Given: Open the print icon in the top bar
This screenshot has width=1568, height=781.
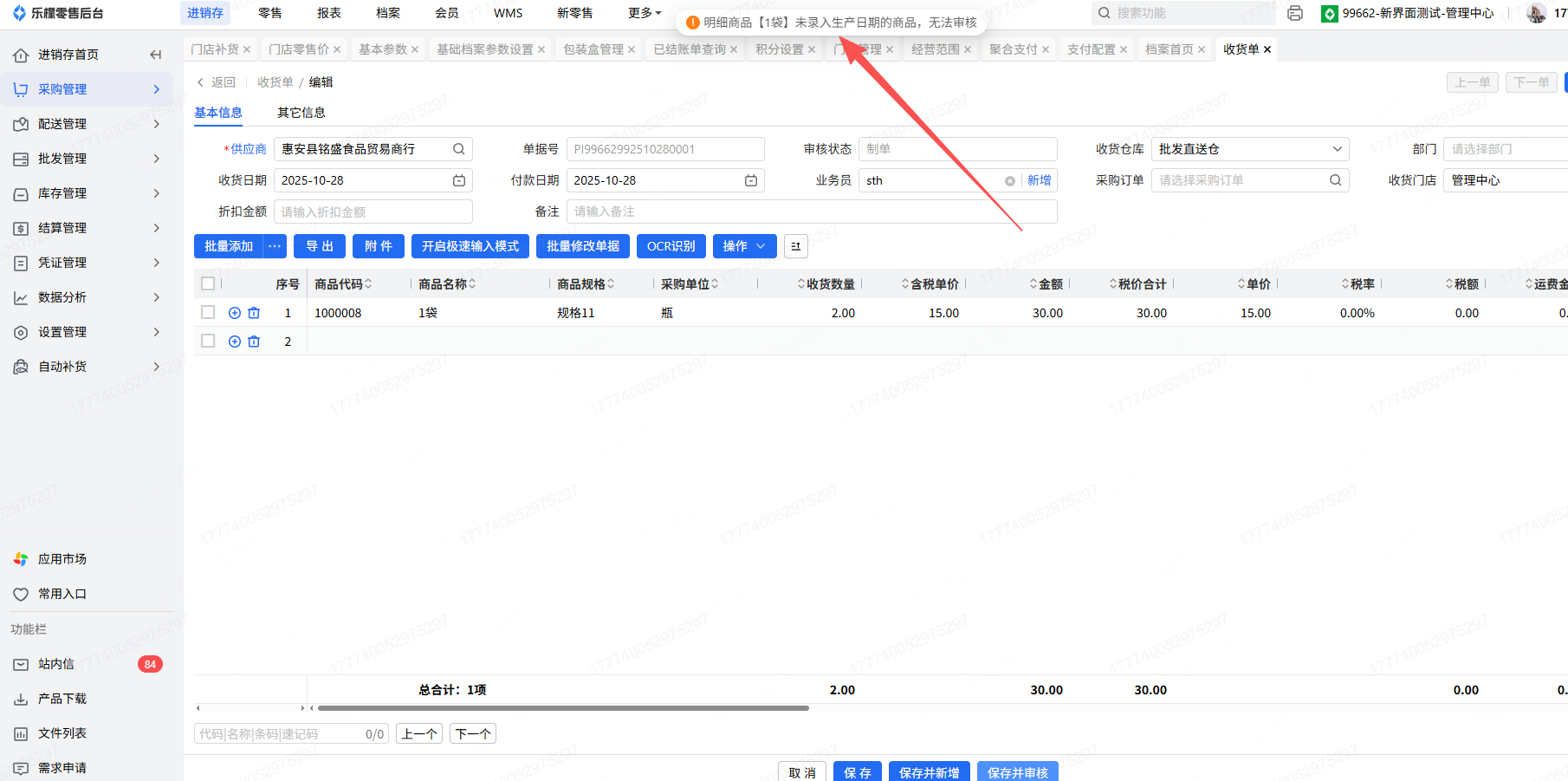Looking at the screenshot, I should pyautogui.click(x=1295, y=13).
